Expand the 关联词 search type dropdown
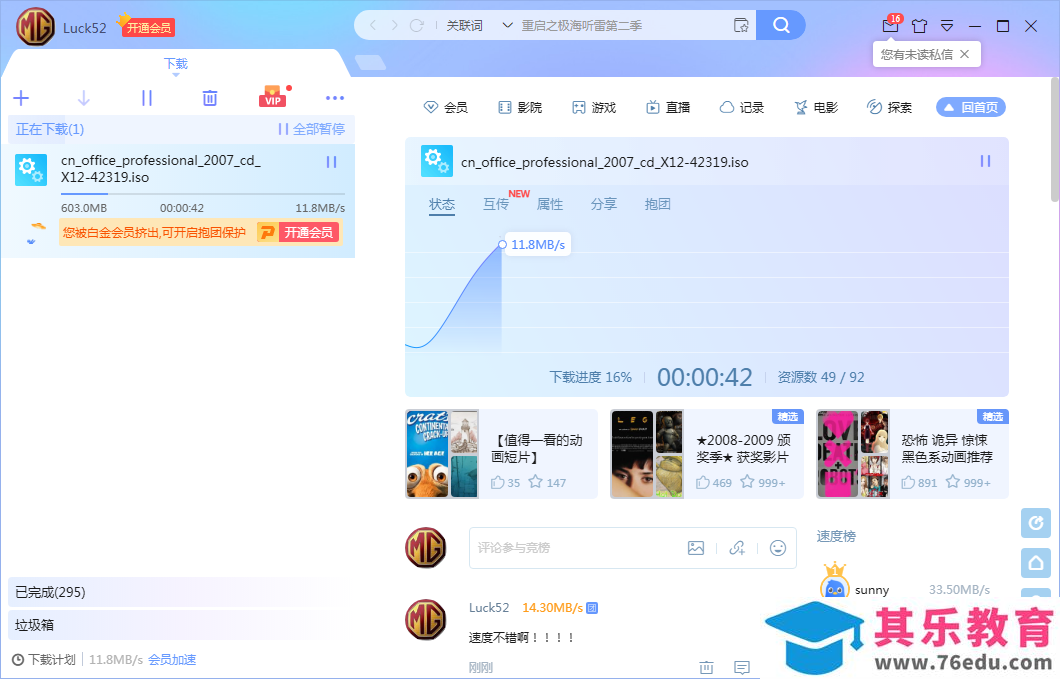 click(x=507, y=26)
